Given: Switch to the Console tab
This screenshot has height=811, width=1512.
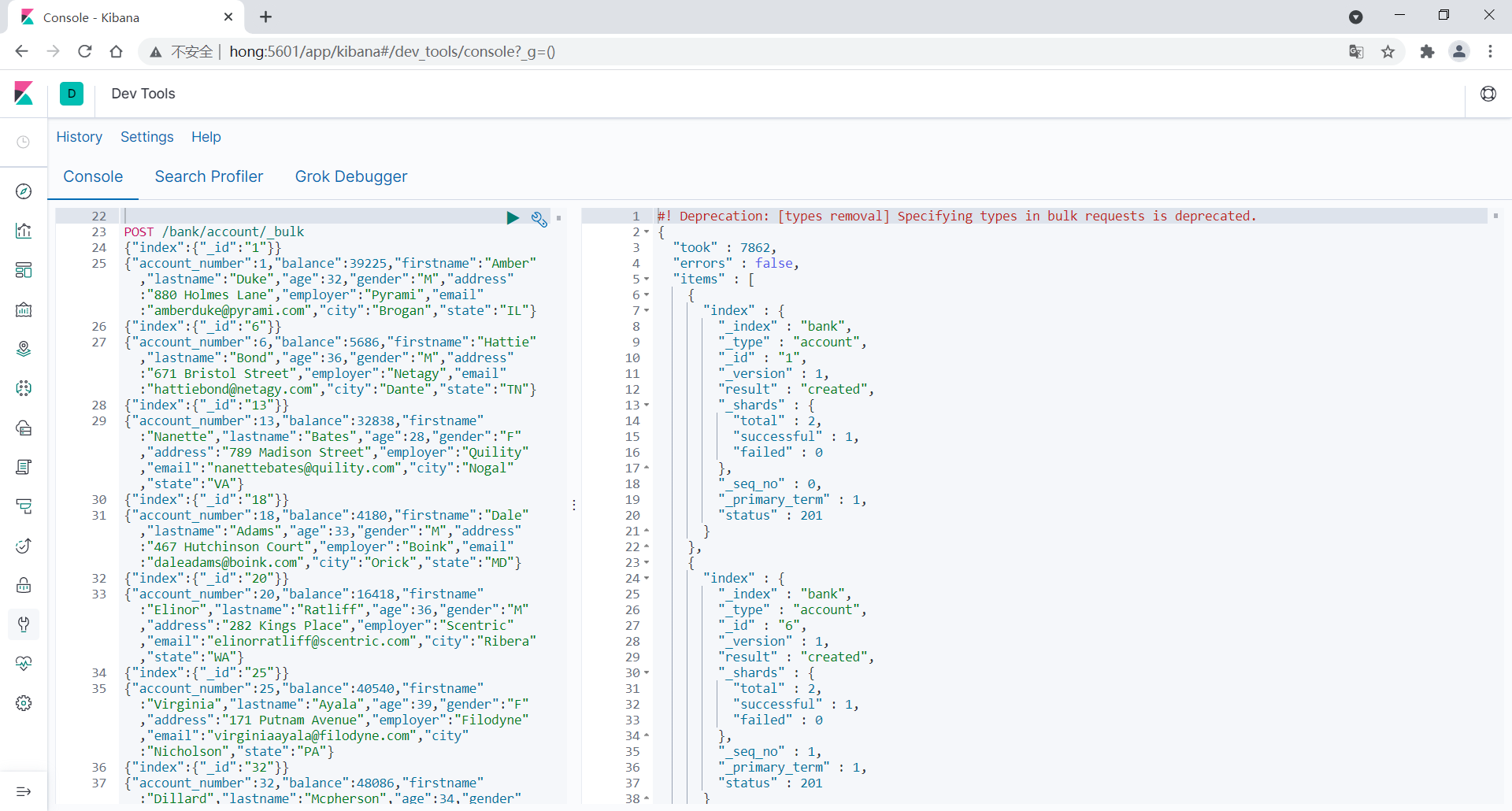Looking at the screenshot, I should pos(93,176).
